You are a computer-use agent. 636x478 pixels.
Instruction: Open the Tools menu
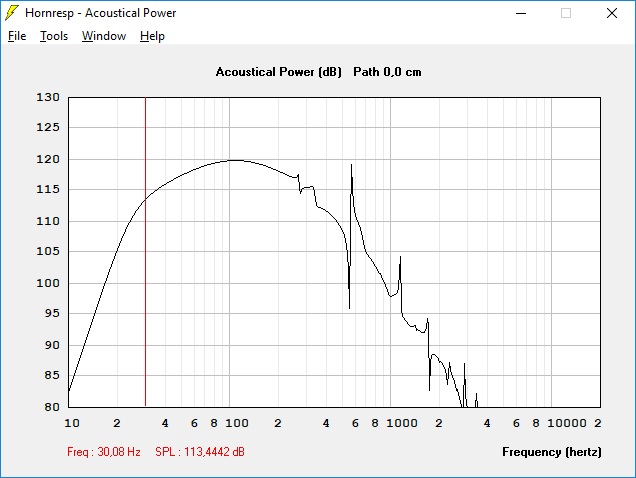[x=54, y=36]
